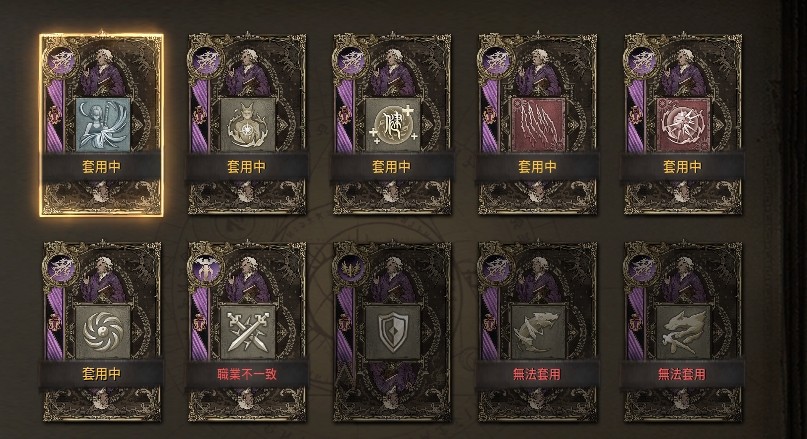Image resolution: width=807 pixels, height=439 pixels.
Task: Click 套用中 label on the vortex card
Action: coord(101,374)
